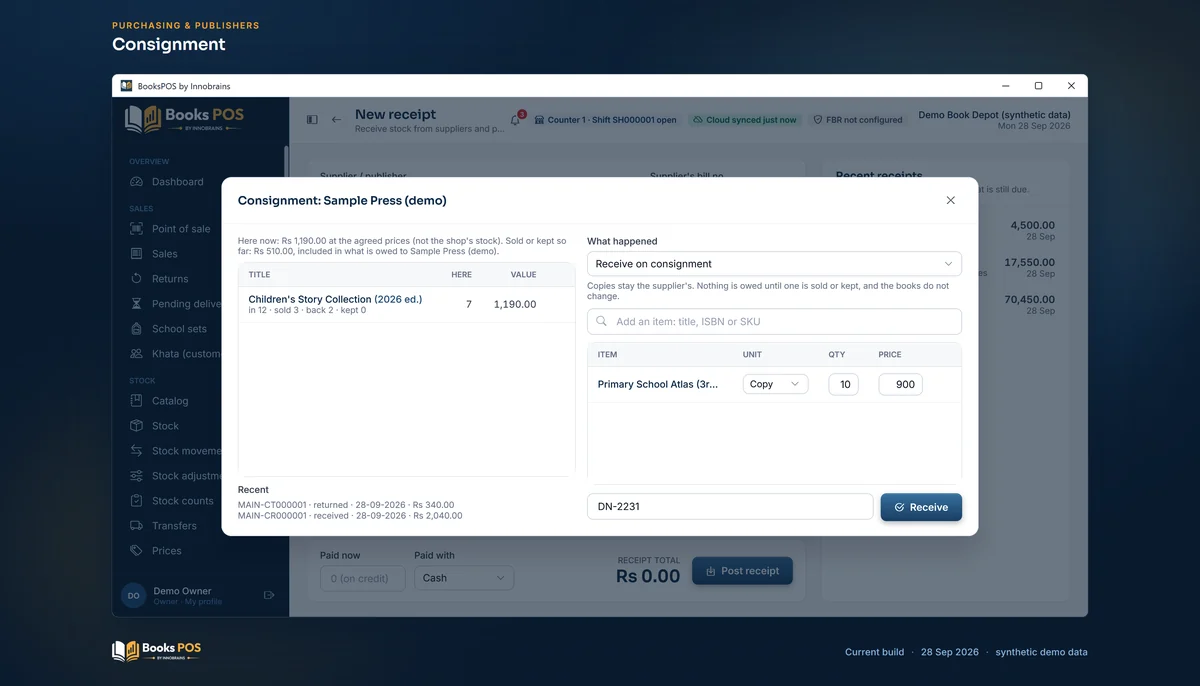Open the Stock movements arrows icon
Screen dimensions: 1200x686
(x=136, y=451)
